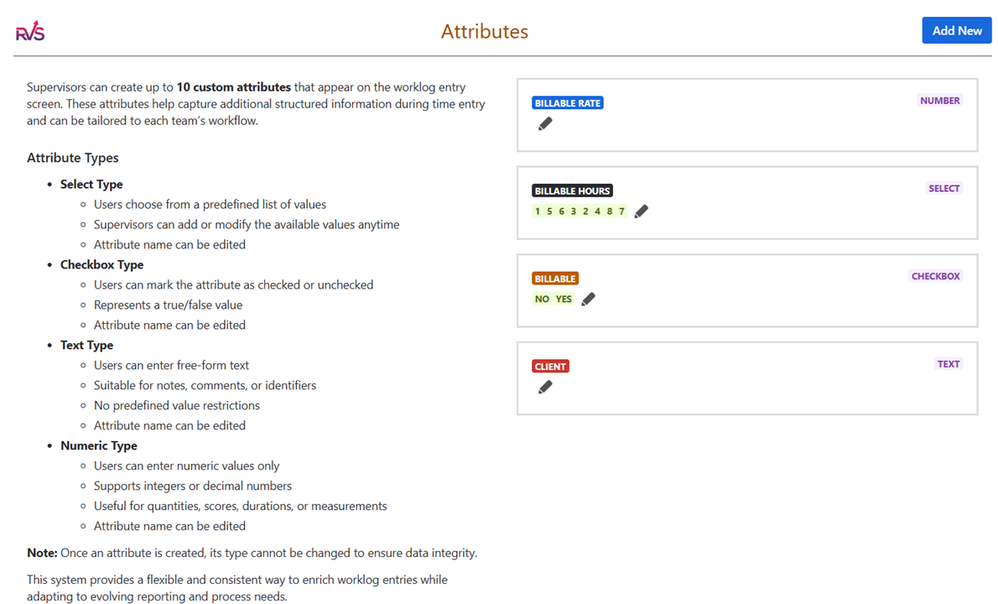The image size is (998, 604).
Task: Edit the CLIENT attribute name
Action: (x=544, y=387)
